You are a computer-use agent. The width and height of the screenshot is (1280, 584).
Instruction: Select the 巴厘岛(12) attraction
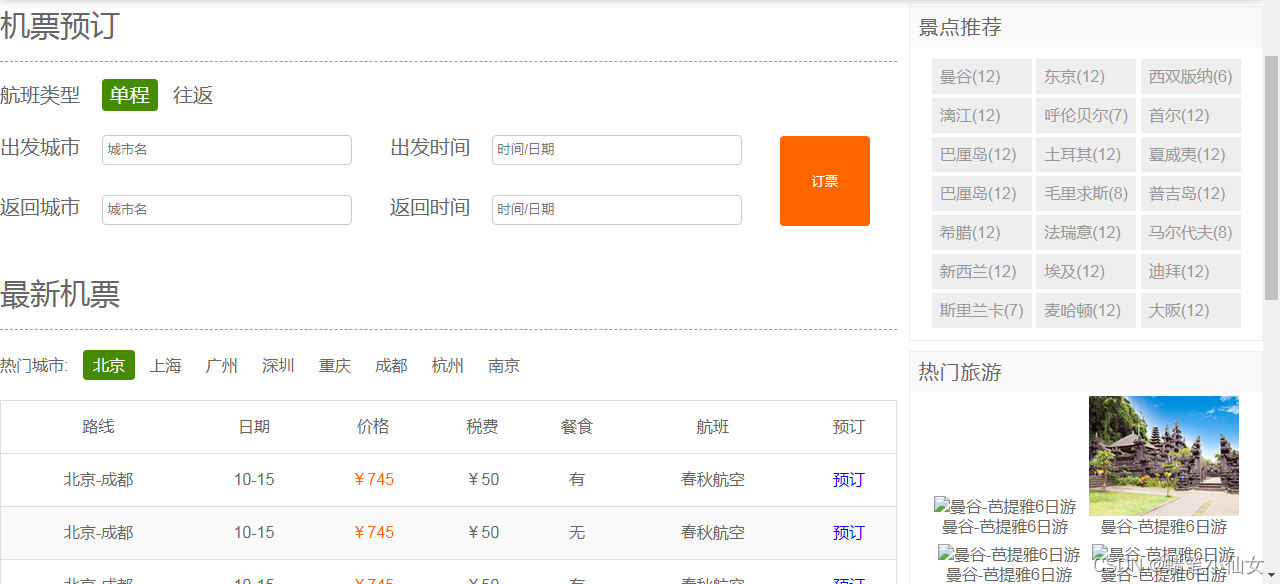[x=981, y=154]
